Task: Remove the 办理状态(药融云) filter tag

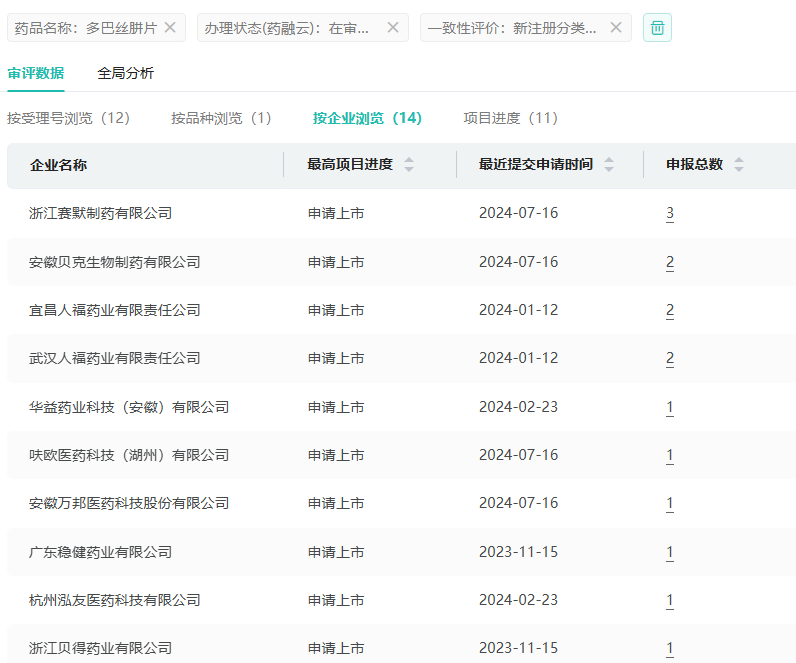Action: 393,28
